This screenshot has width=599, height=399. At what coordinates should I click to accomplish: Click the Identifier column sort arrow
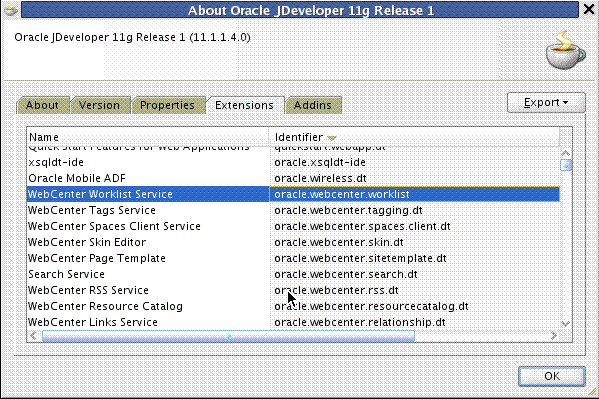(x=332, y=138)
